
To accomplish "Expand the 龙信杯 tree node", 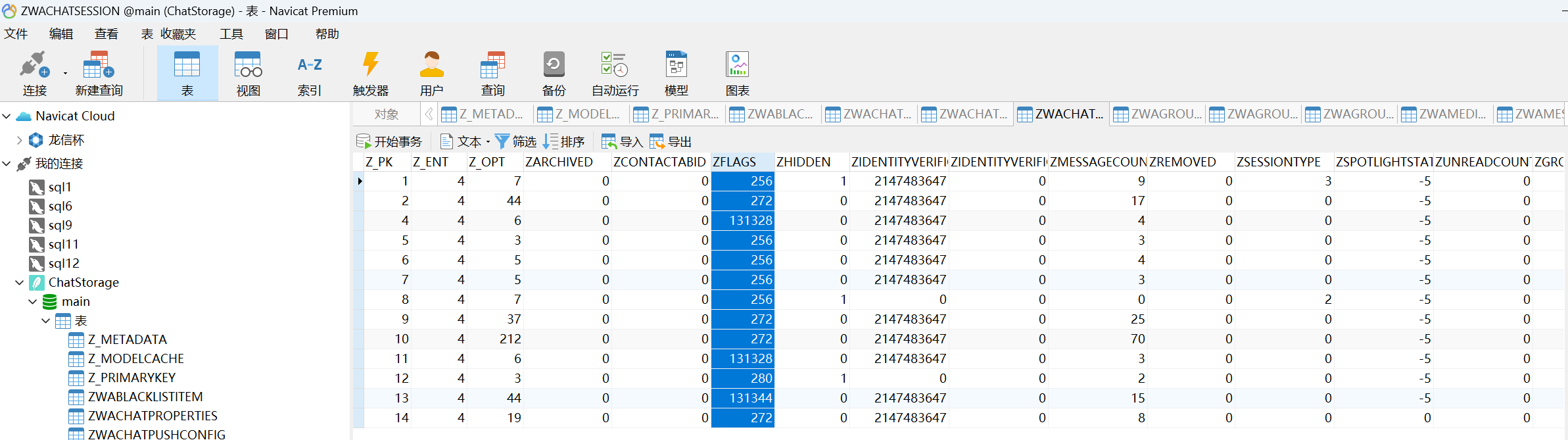I will click(19, 140).
